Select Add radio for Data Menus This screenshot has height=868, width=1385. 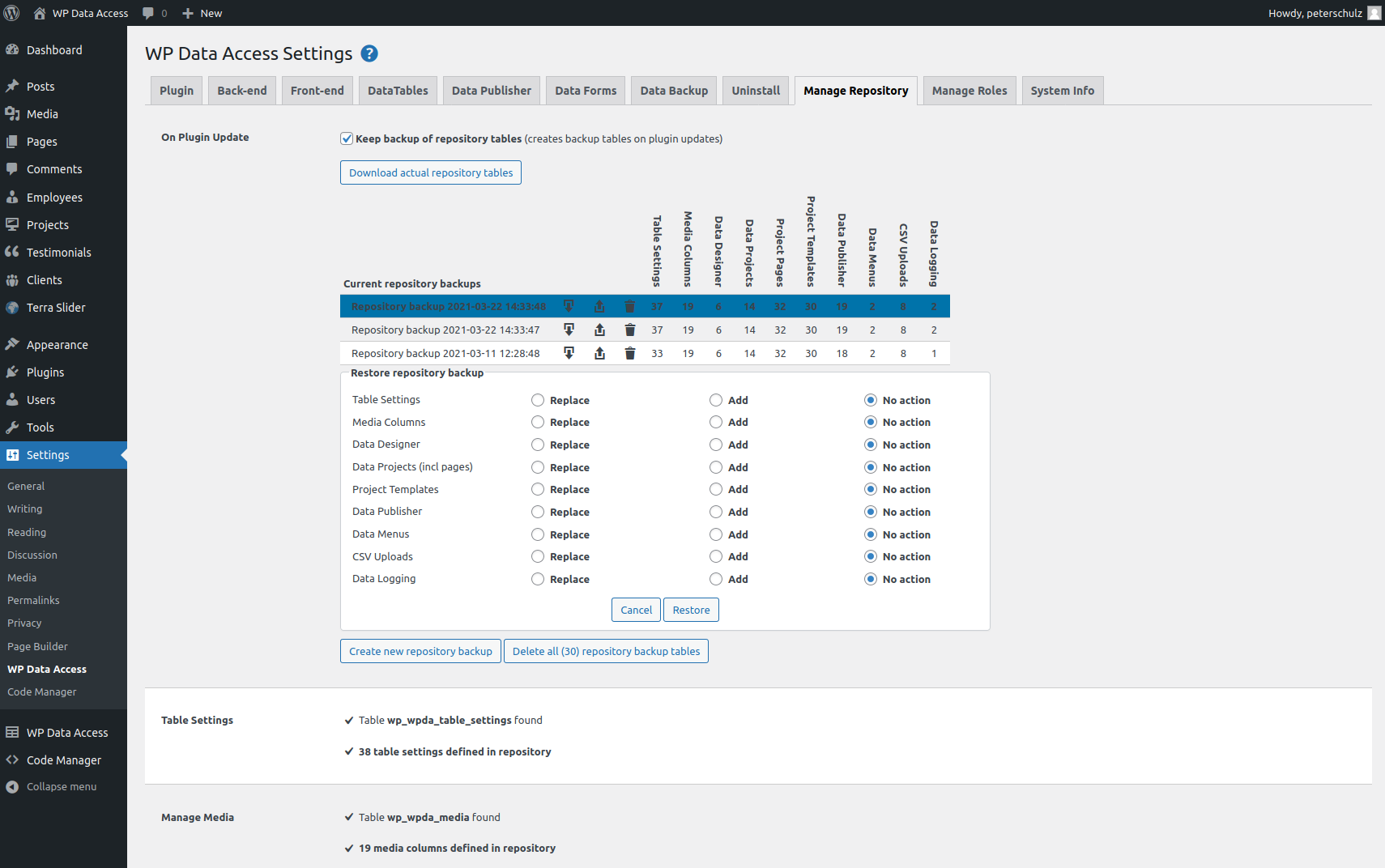[716, 534]
